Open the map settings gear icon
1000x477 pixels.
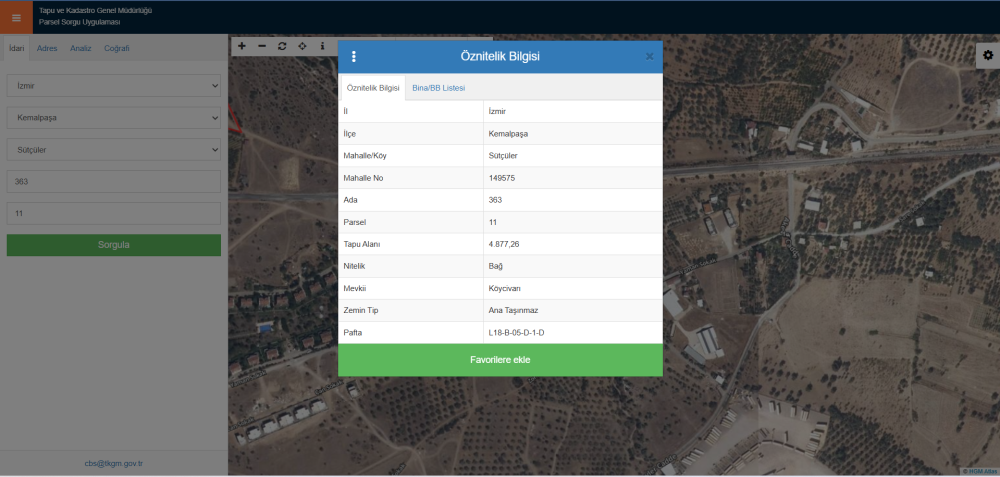point(987,57)
